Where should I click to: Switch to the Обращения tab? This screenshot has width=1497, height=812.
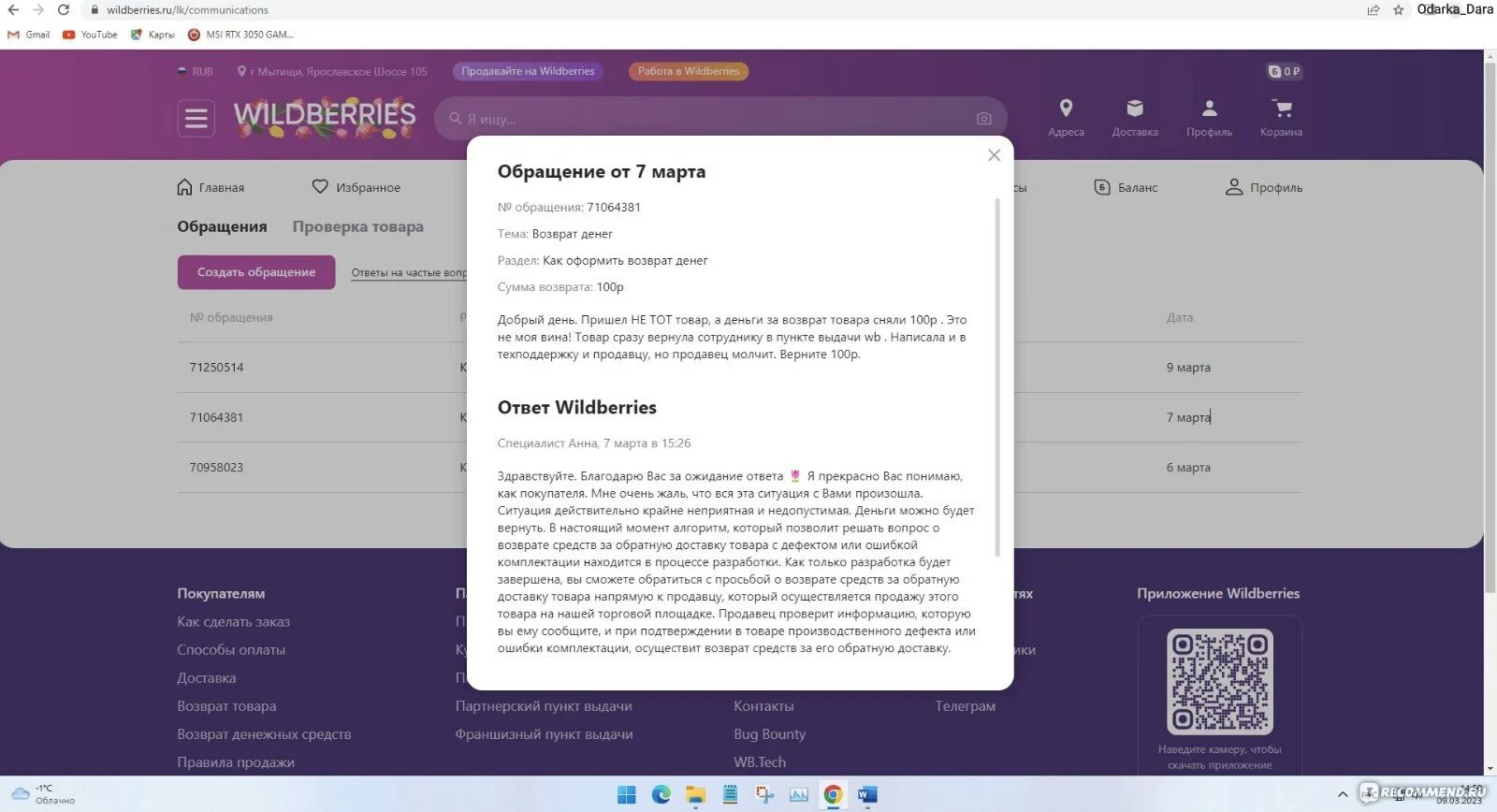(x=222, y=226)
